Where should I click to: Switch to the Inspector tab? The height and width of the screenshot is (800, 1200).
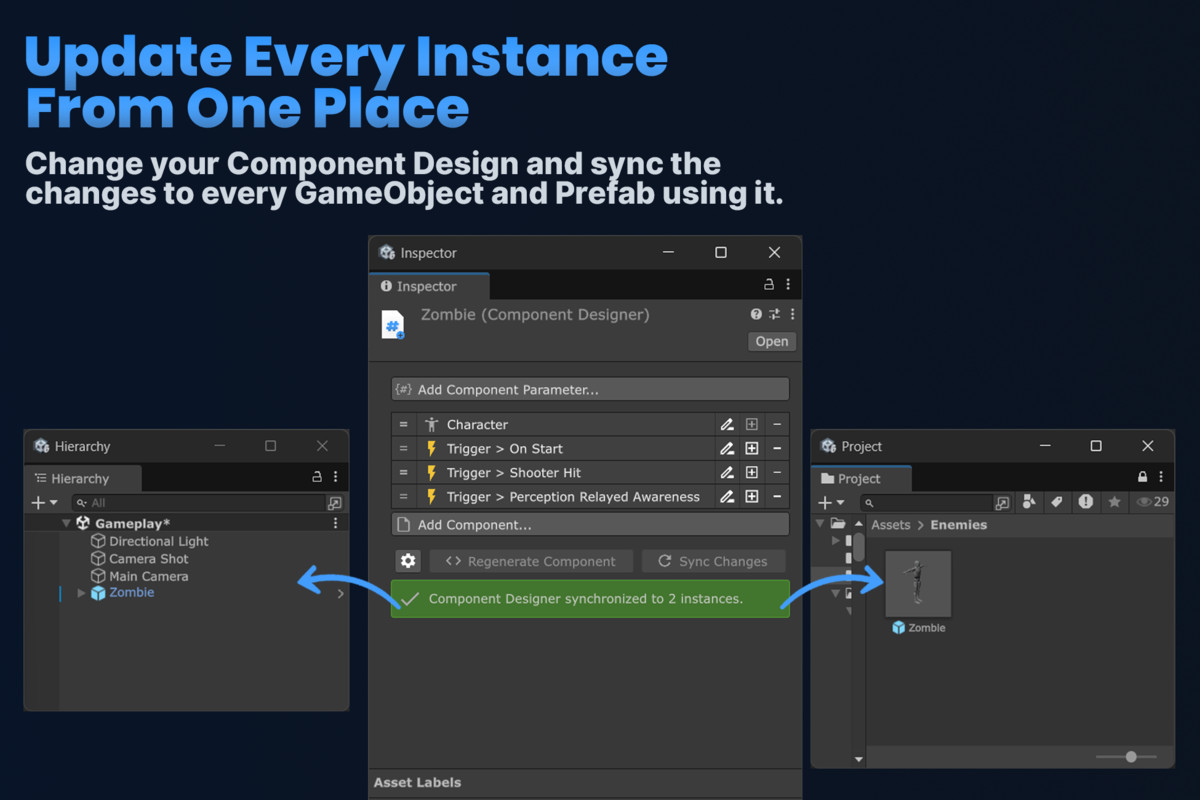tap(429, 286)
